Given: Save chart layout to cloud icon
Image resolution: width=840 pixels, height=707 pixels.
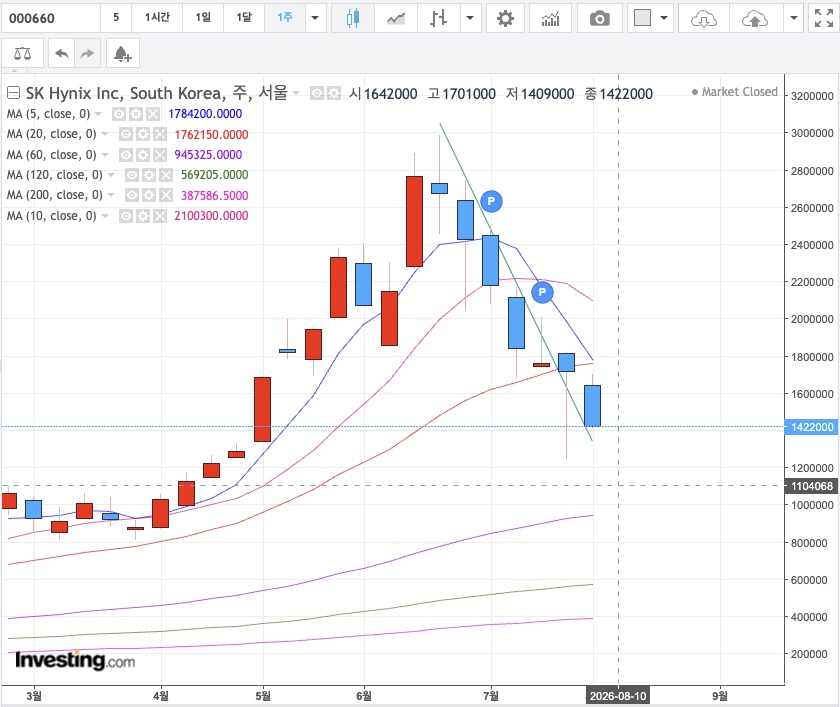Looking at the screenshot, I should [x=754, y=18].
